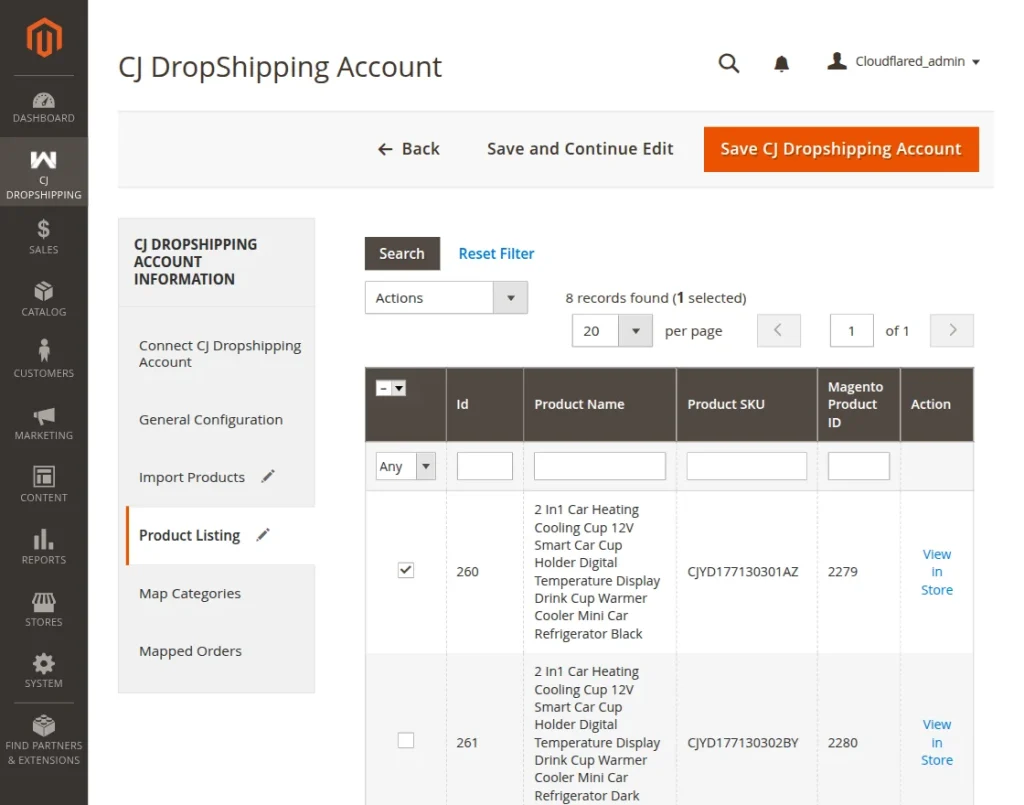Check the checkbox for product 261
This screenshot has width=1024, height=805.
406,741
